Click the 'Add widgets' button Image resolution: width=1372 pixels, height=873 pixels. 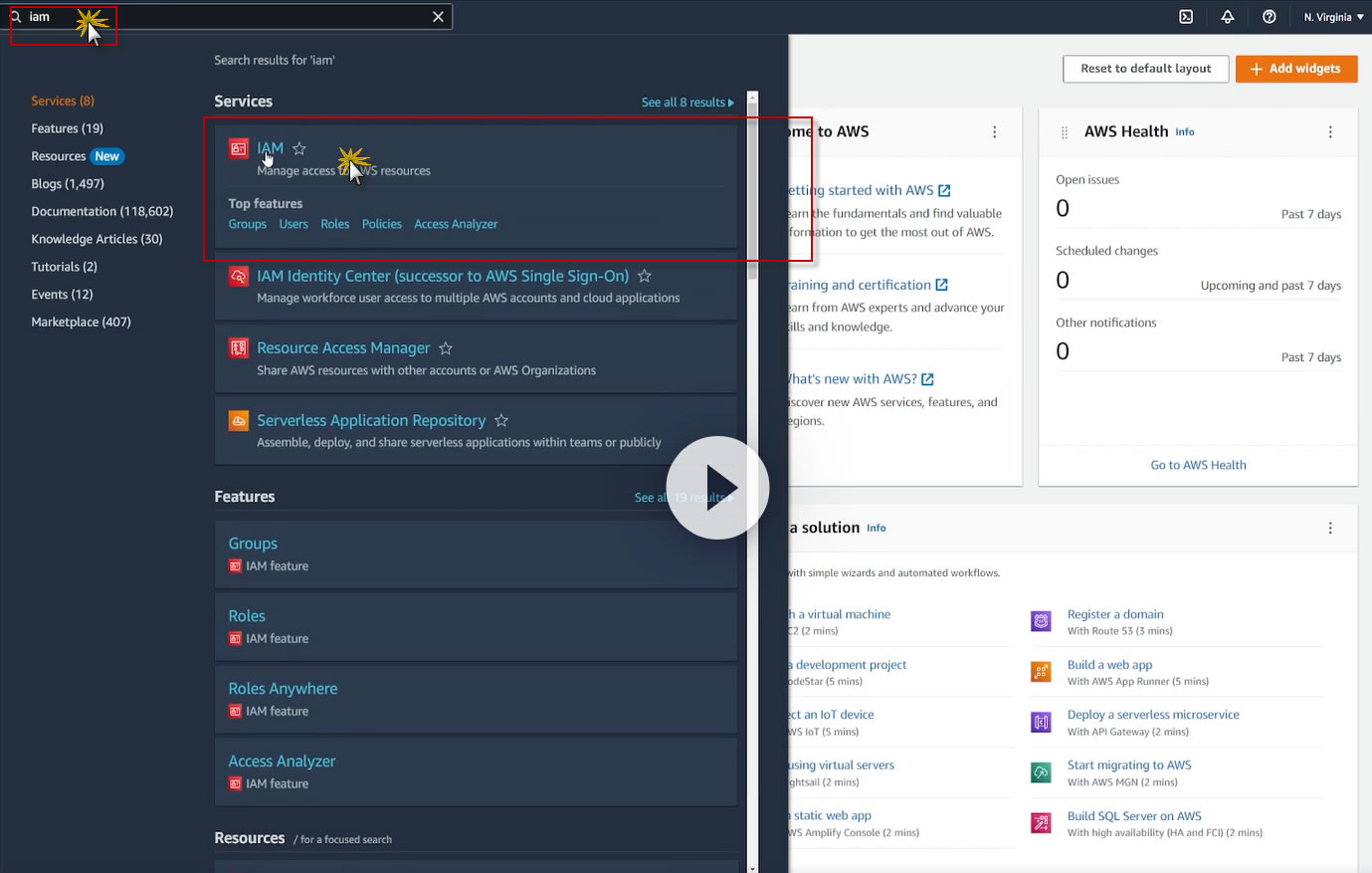point(1296,69)
